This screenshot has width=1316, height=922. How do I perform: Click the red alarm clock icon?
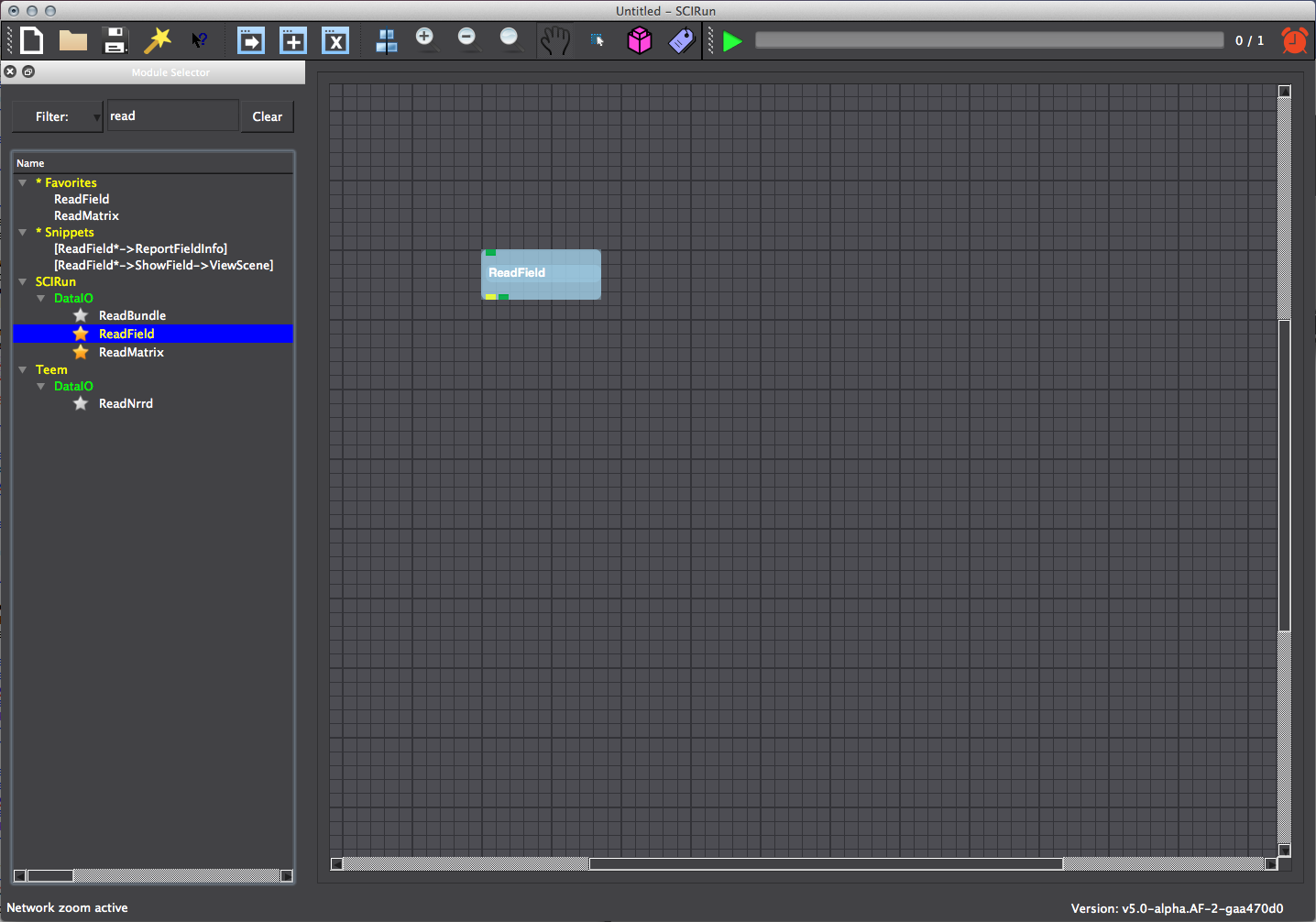1295,40
